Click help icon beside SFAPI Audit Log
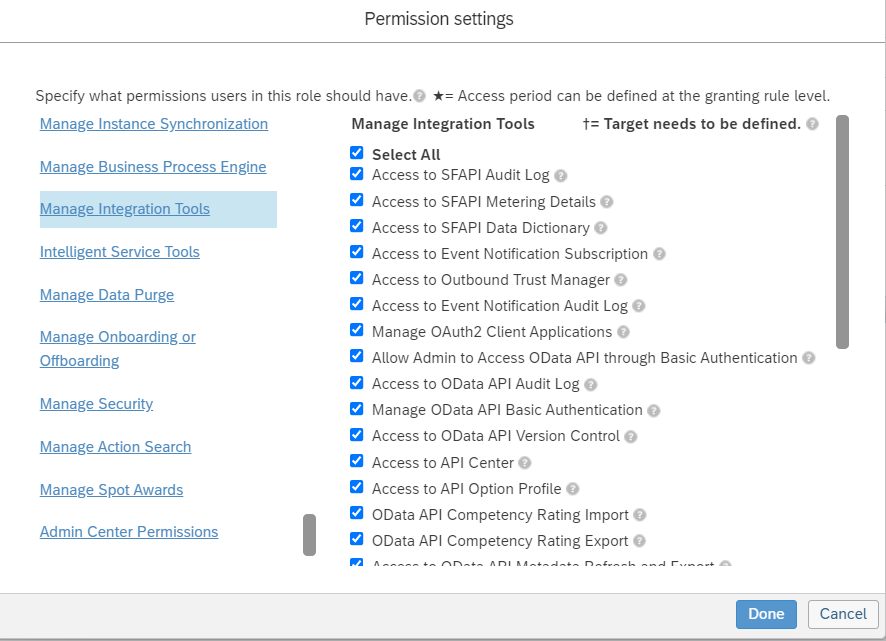The image size is (886, 641). pyautogui.click(x=561, y=176)
